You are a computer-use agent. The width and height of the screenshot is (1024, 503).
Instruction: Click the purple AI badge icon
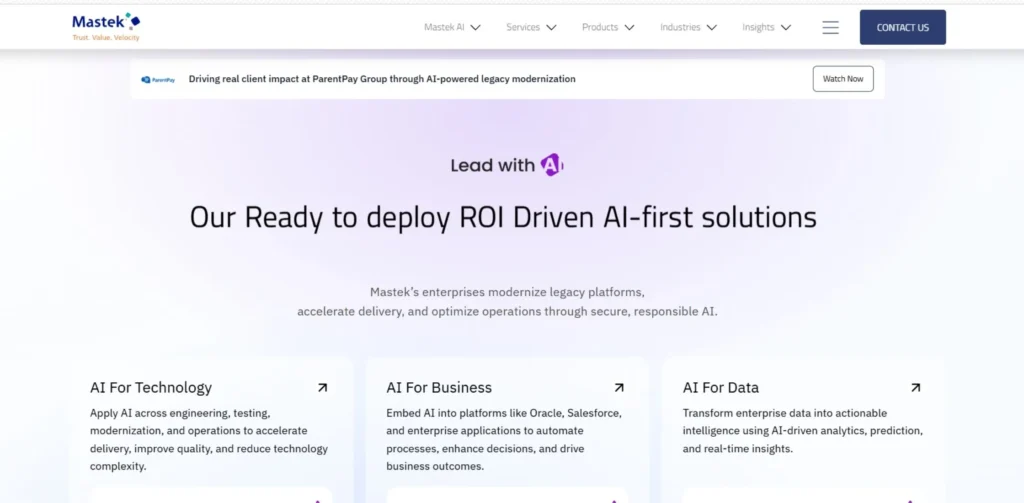552,165
